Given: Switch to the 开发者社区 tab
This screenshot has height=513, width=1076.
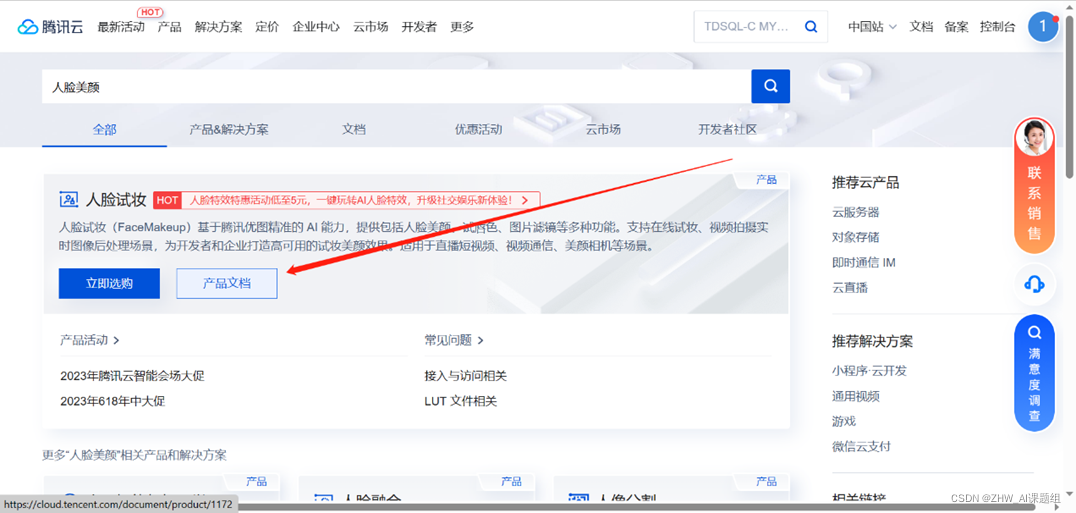Looking at the screenshot, I should click(x=727, y=129).
